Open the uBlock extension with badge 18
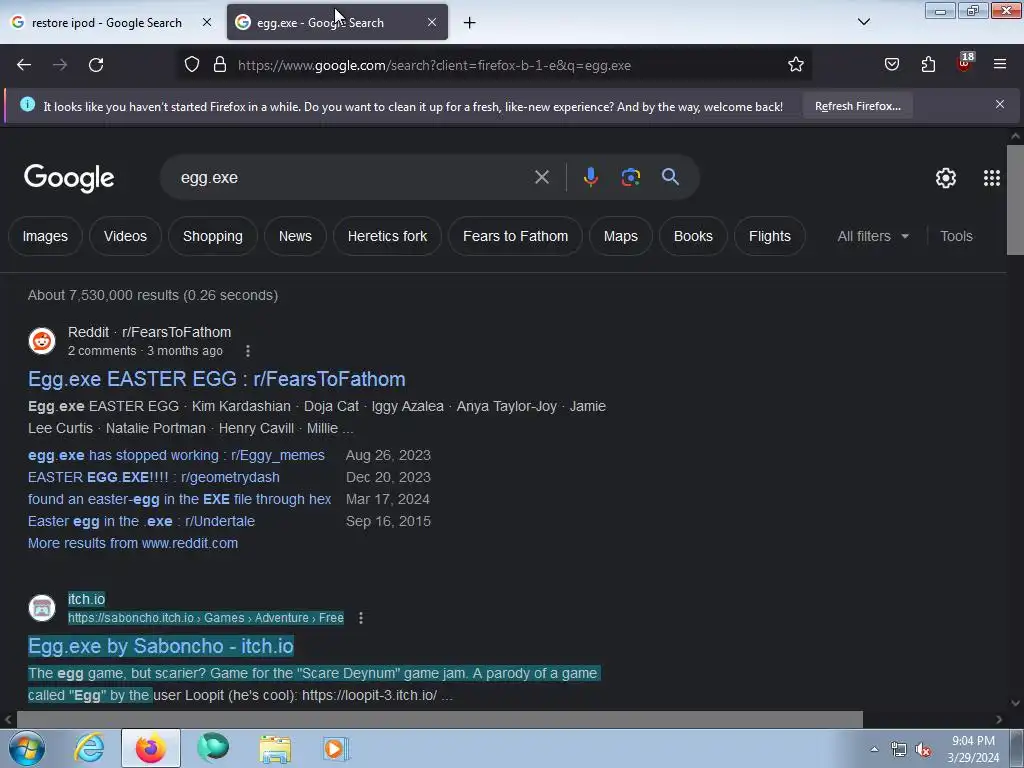Screen dimensions: 1024x768 [965, 63]
